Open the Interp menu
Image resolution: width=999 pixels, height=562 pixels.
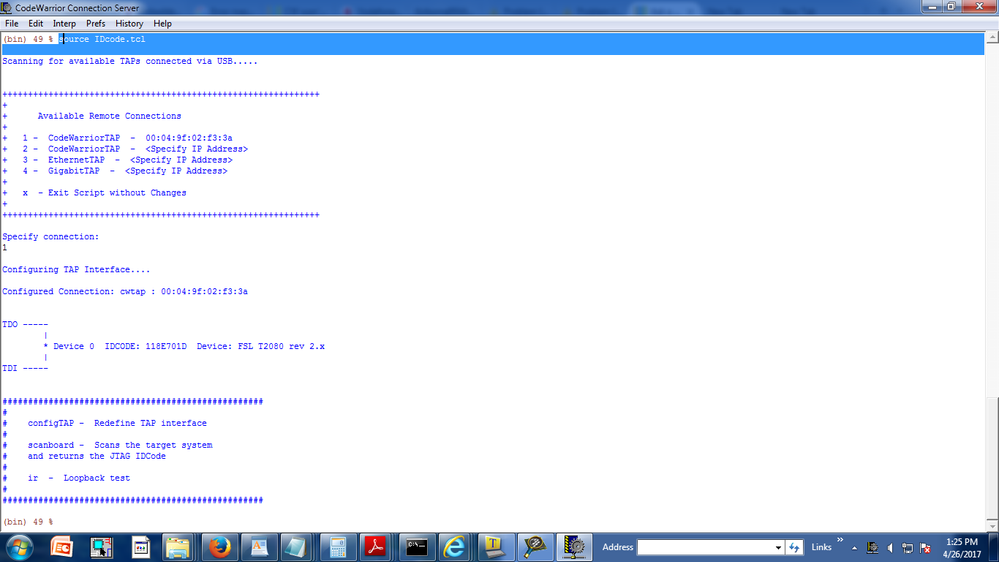pyautogui.click(x=64, y=24)
